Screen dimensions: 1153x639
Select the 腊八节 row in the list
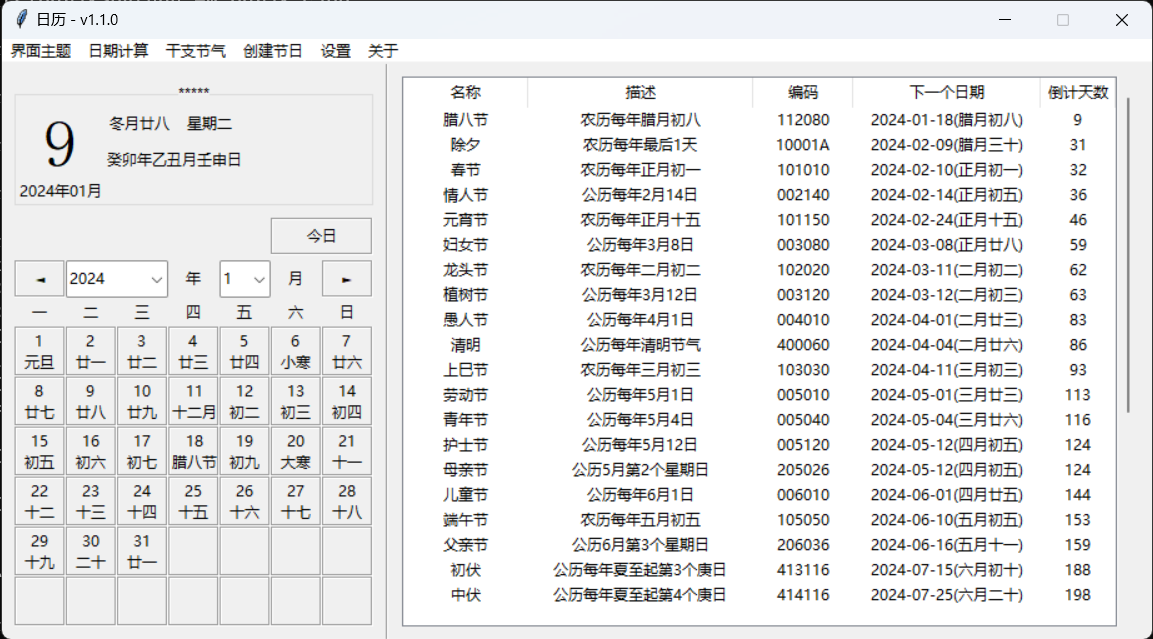tap(760, 120)
